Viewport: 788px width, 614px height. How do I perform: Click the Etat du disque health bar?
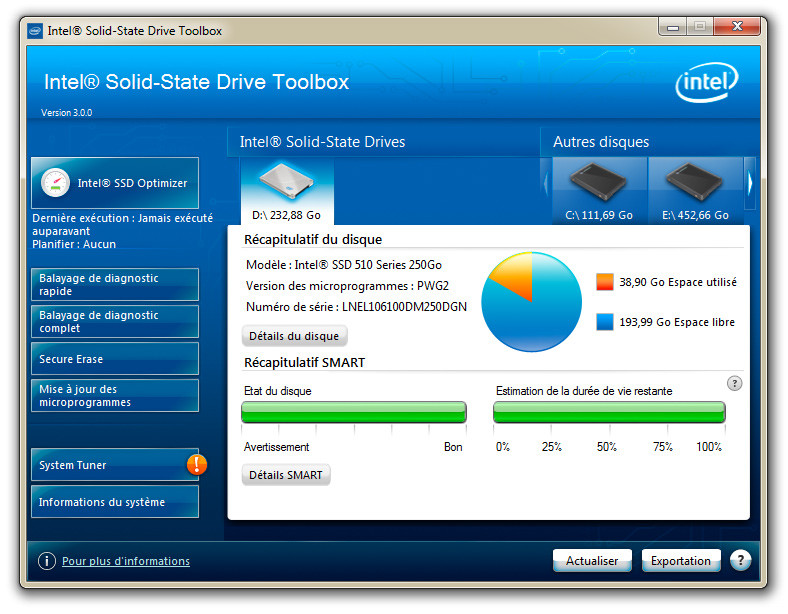coord(354,413)
